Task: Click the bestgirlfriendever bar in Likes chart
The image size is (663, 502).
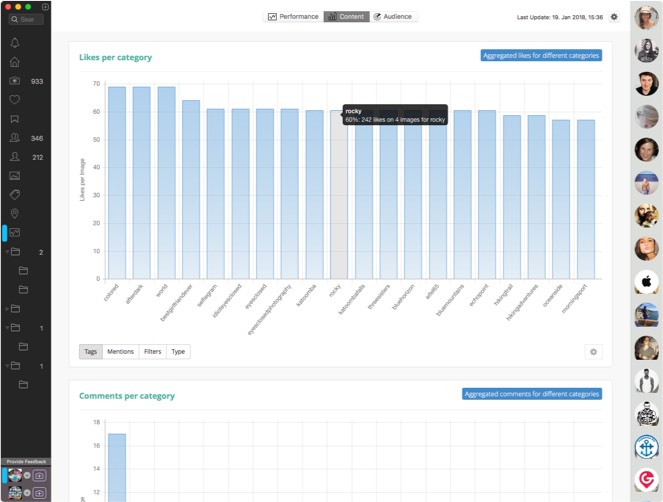Action: pos(191,189)
